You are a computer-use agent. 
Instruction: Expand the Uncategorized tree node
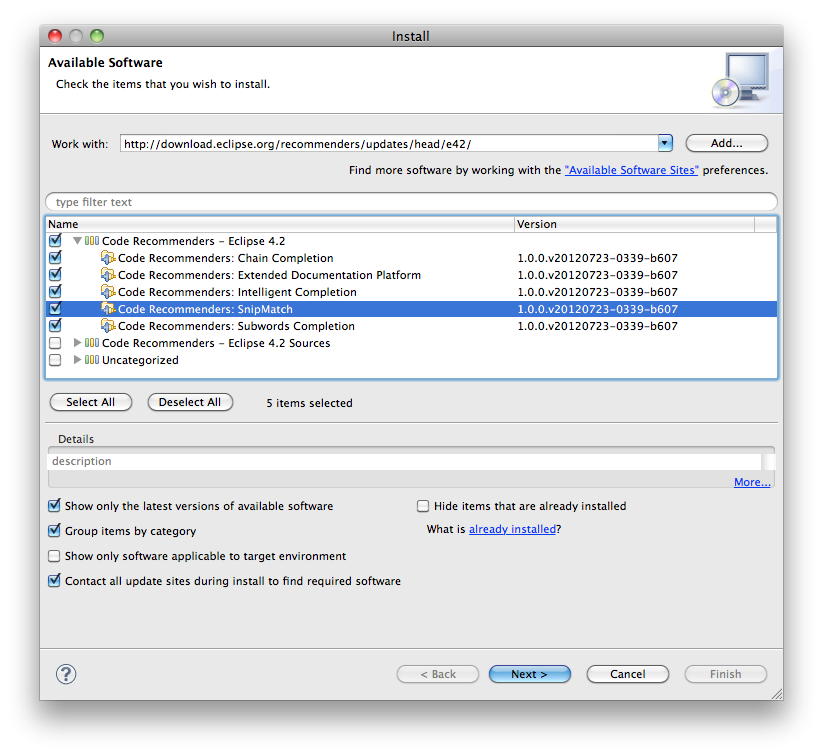click(77, 360)
